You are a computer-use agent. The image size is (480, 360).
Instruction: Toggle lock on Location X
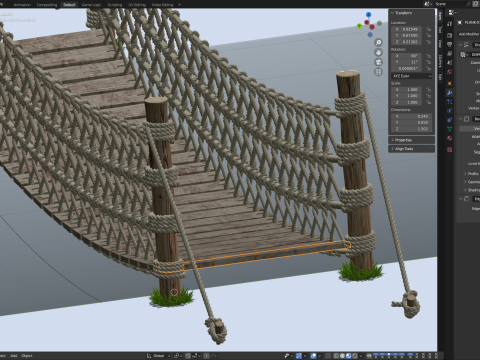(x=428, y=29)
